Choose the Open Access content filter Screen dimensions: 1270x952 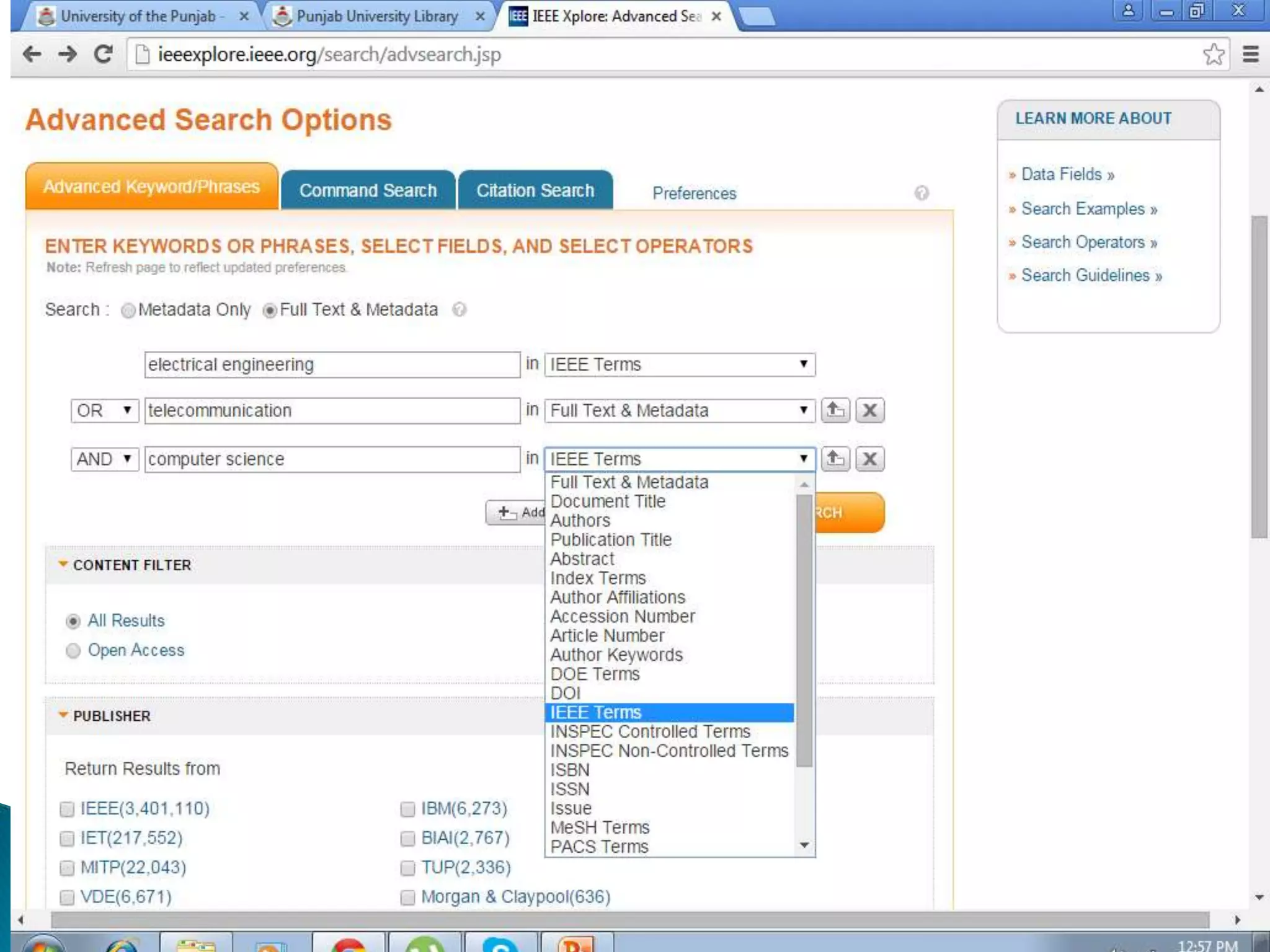[73, 650]
